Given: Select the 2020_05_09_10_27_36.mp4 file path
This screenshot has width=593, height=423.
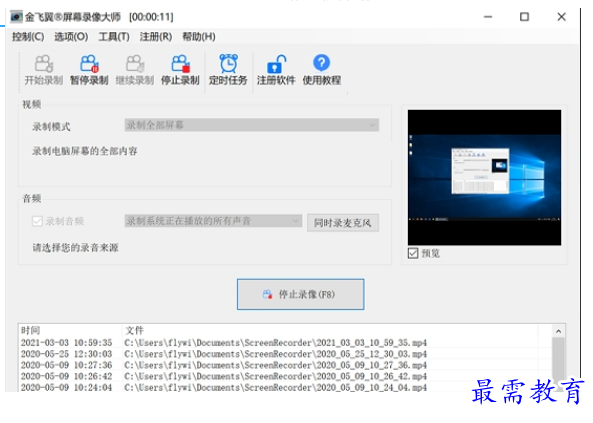Looking at the screenshot, I should pos(275,365).
